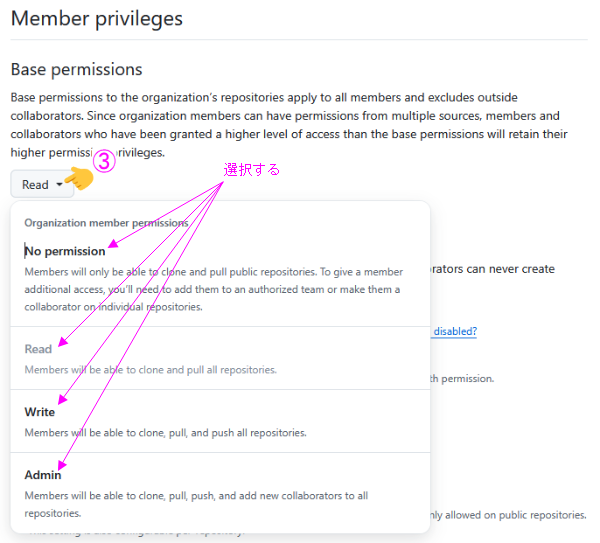Screen dimensions: 600x543
Task: Choose the greyed-out Read option in the menu
Action: pos(38,349)
